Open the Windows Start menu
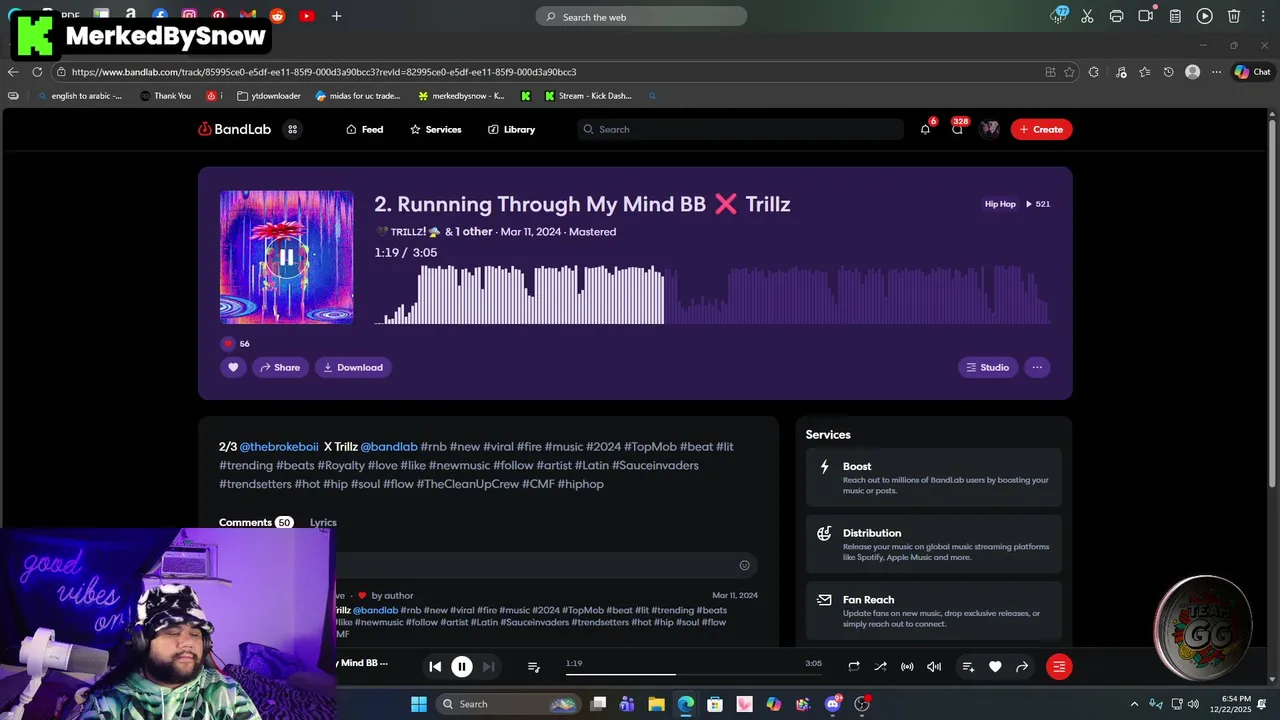 coord(418,704)
